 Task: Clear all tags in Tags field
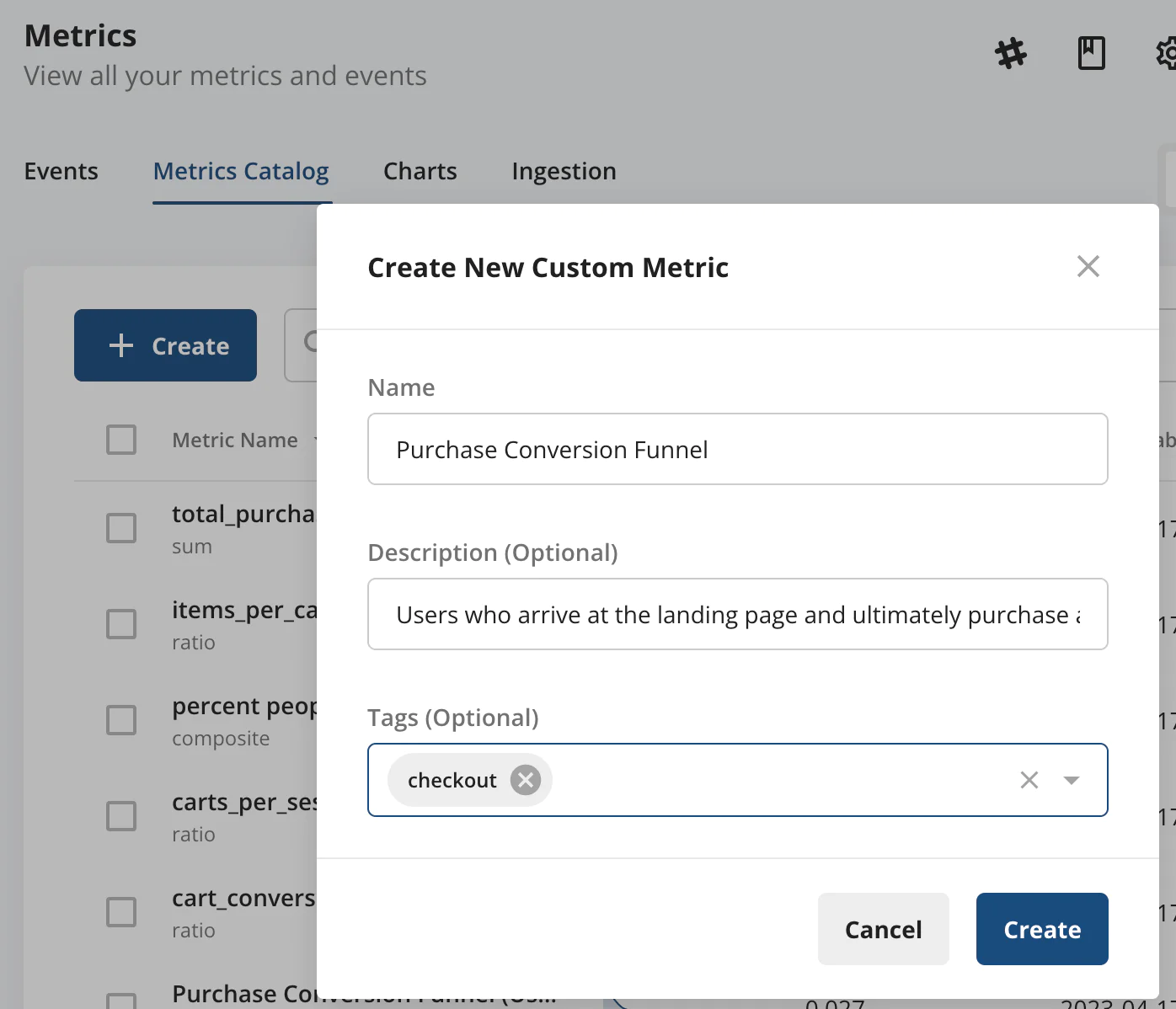click(1029, 780)
